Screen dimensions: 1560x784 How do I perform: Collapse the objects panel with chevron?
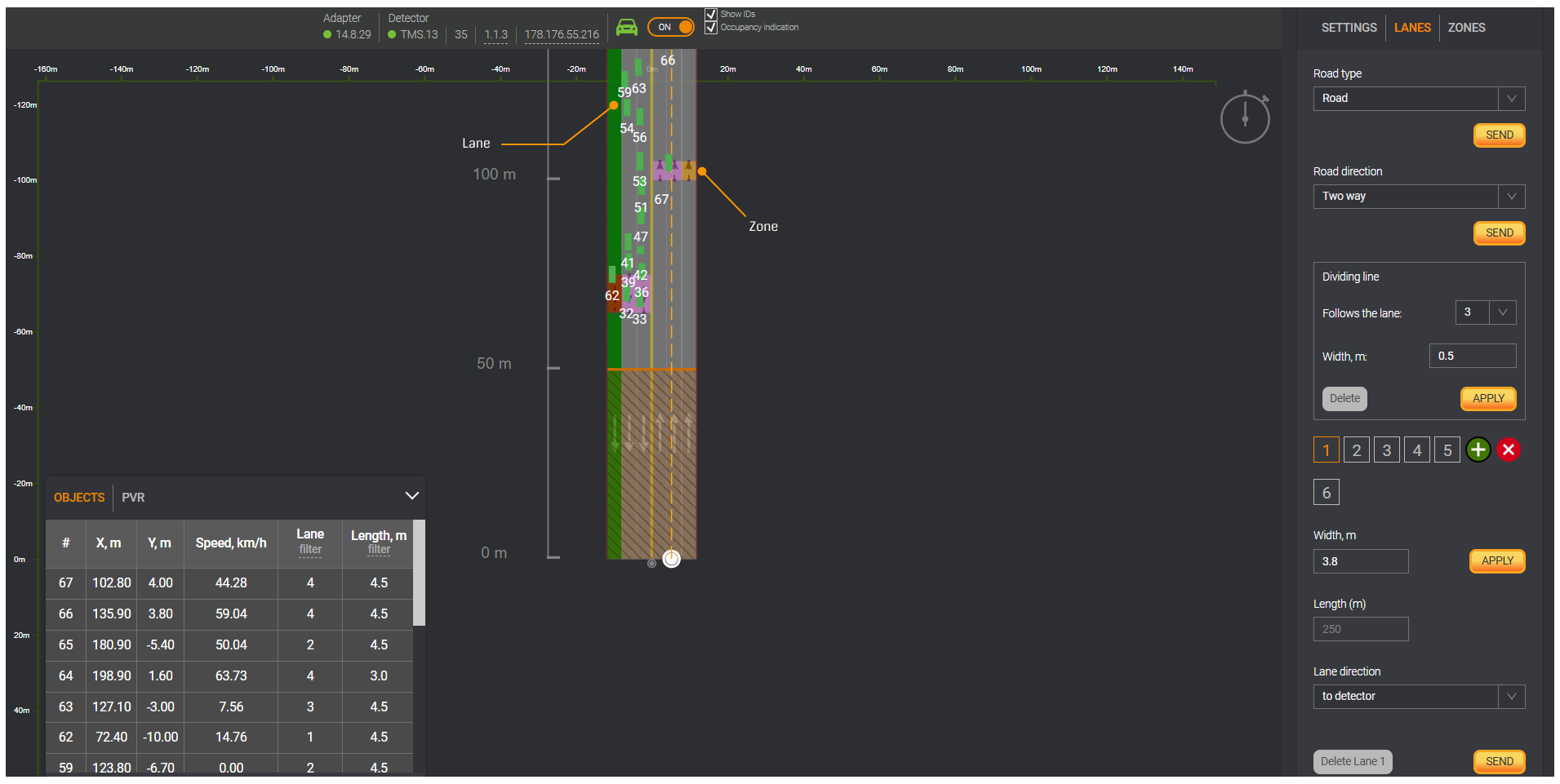[412, 496]
